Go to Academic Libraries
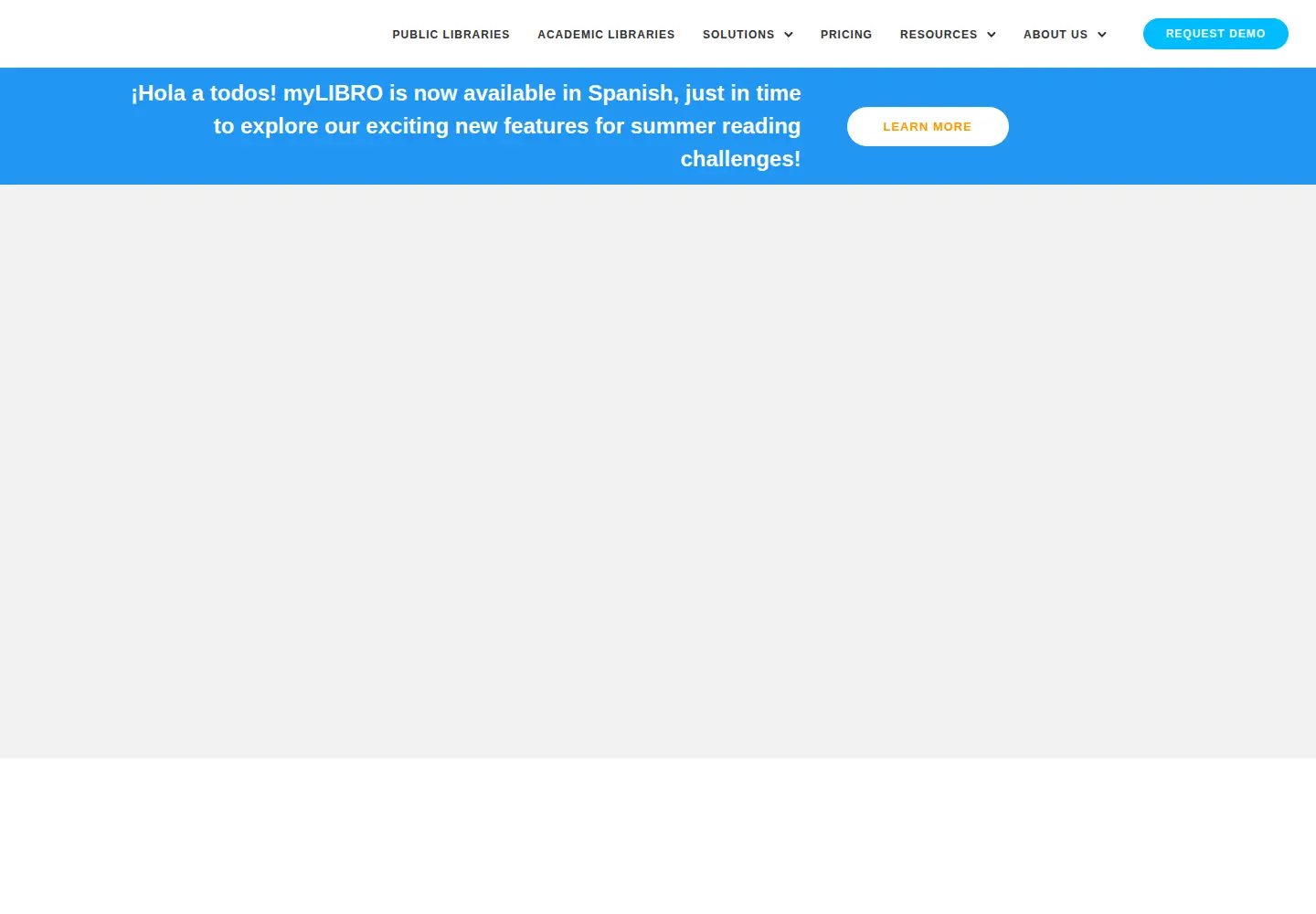Screen dimensions: 1316x914 click(606, 35)
